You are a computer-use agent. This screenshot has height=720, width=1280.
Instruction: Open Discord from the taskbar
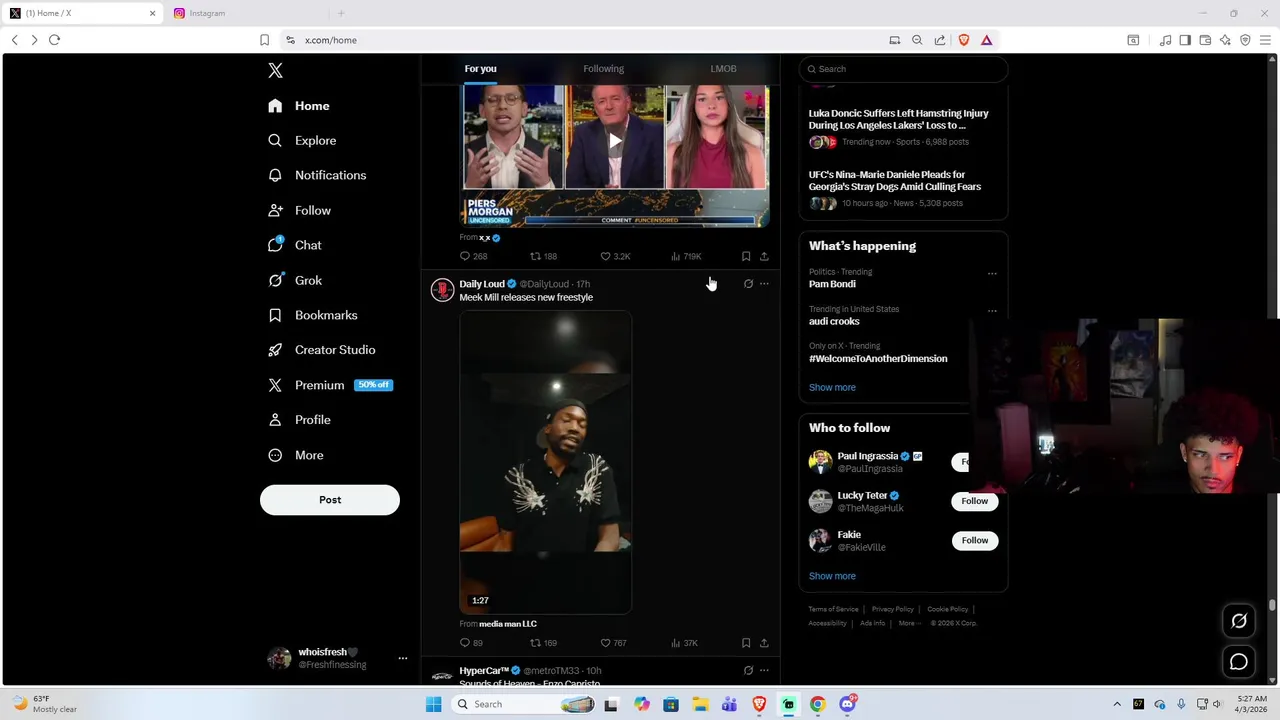pyautogui.click(x=847, y=704)
